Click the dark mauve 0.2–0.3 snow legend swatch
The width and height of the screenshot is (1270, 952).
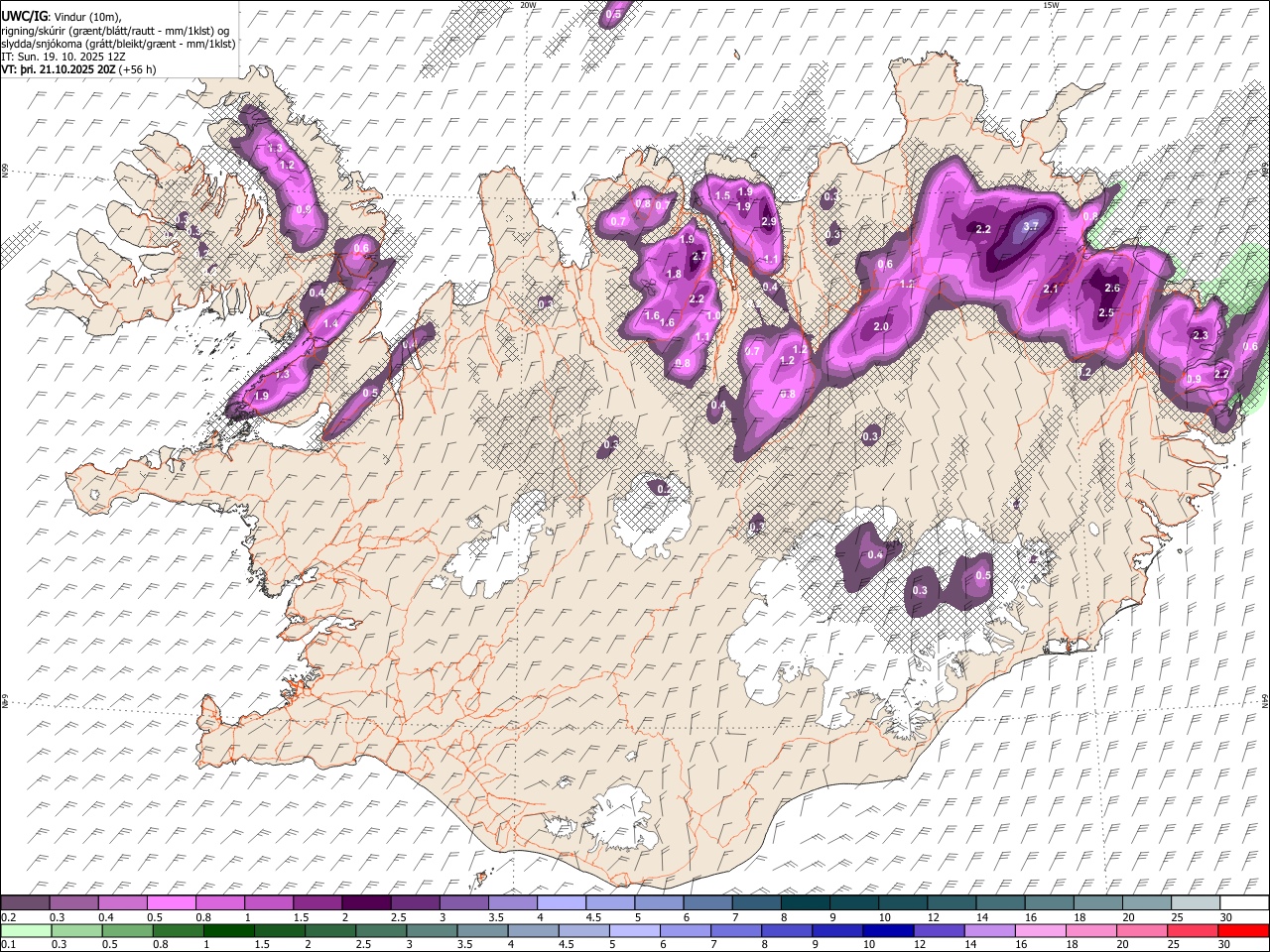click(25, 903)
